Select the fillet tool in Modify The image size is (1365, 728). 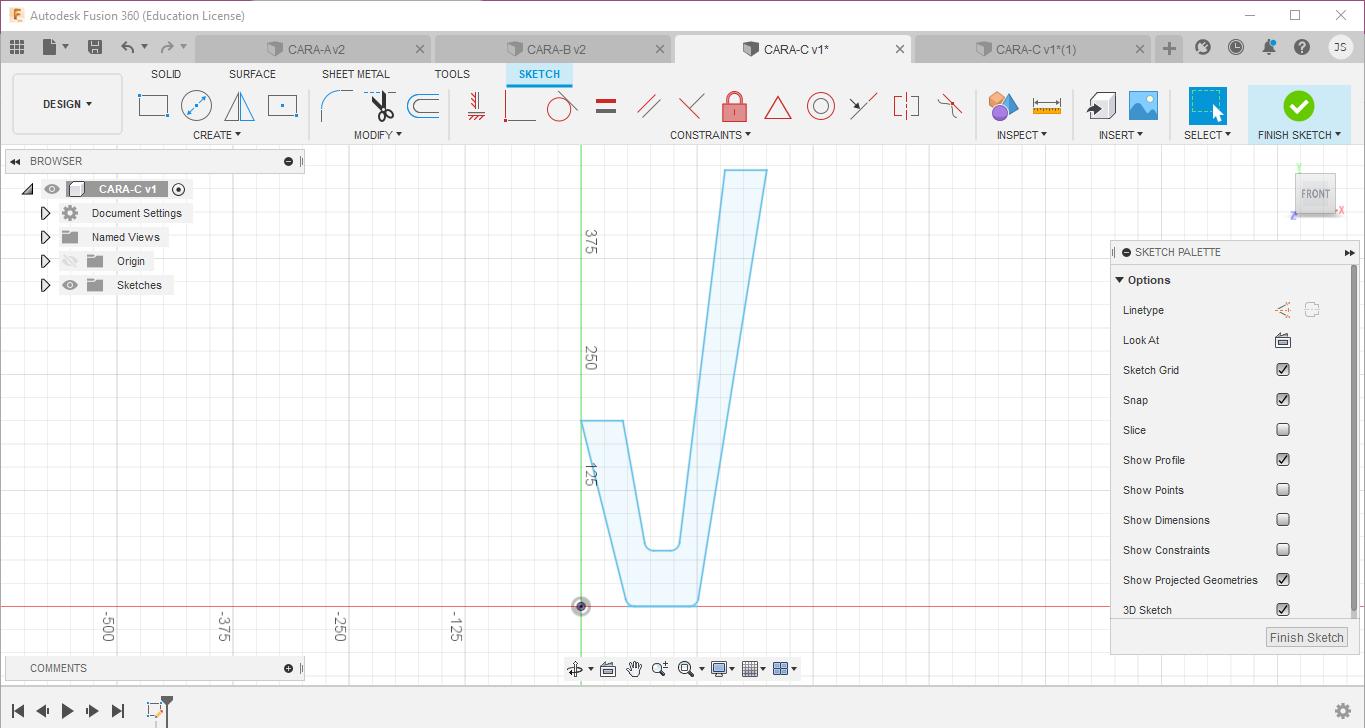[x=336, y=105]
